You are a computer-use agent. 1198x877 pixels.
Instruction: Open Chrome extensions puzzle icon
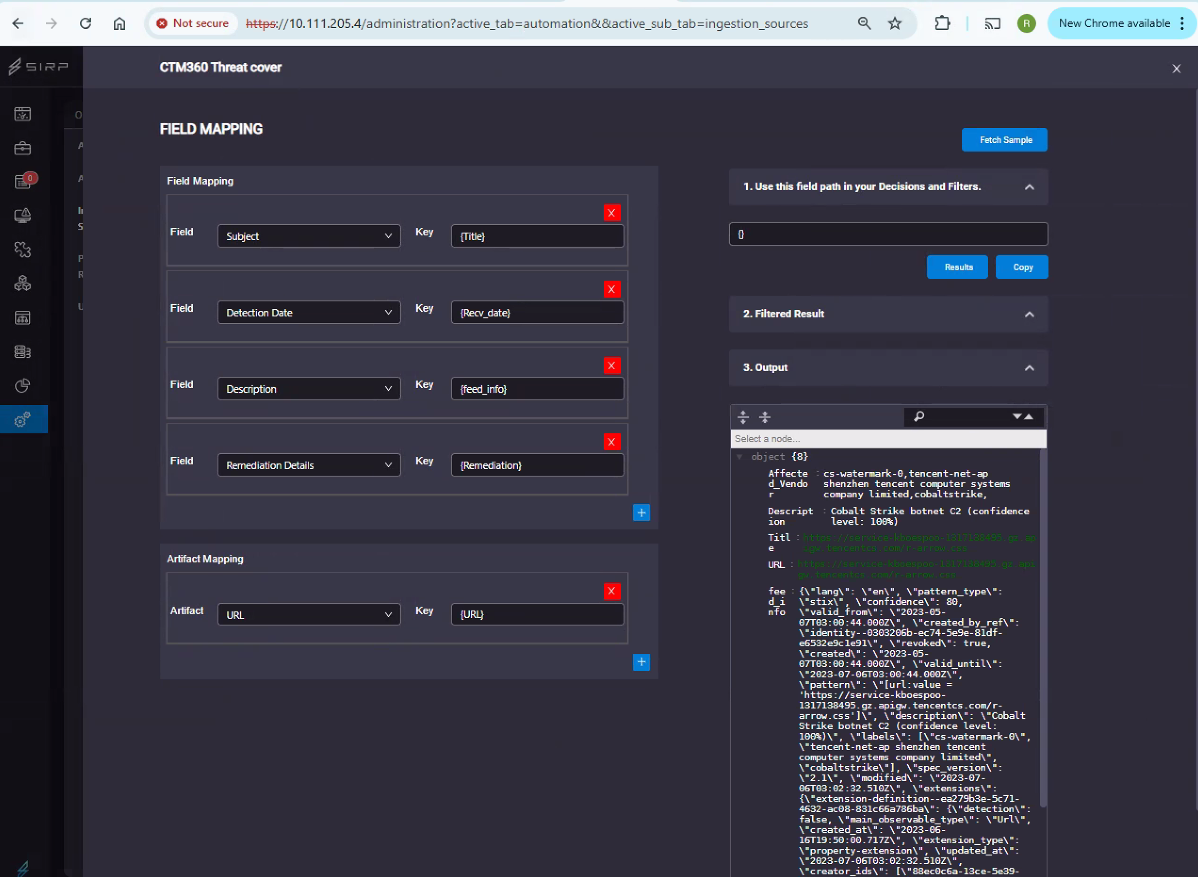tap(942, 24)
